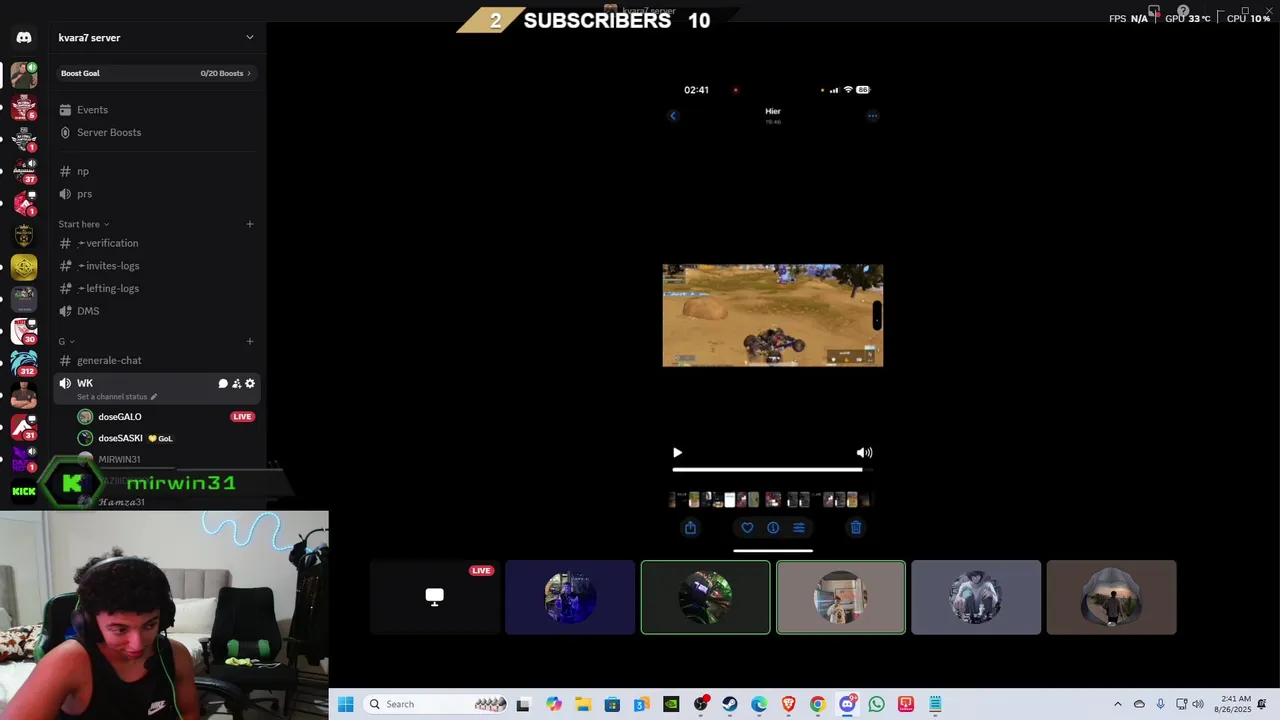Open Discord direct messages home icon
This screenshot has height=720, width=1280.
[24, 38]
